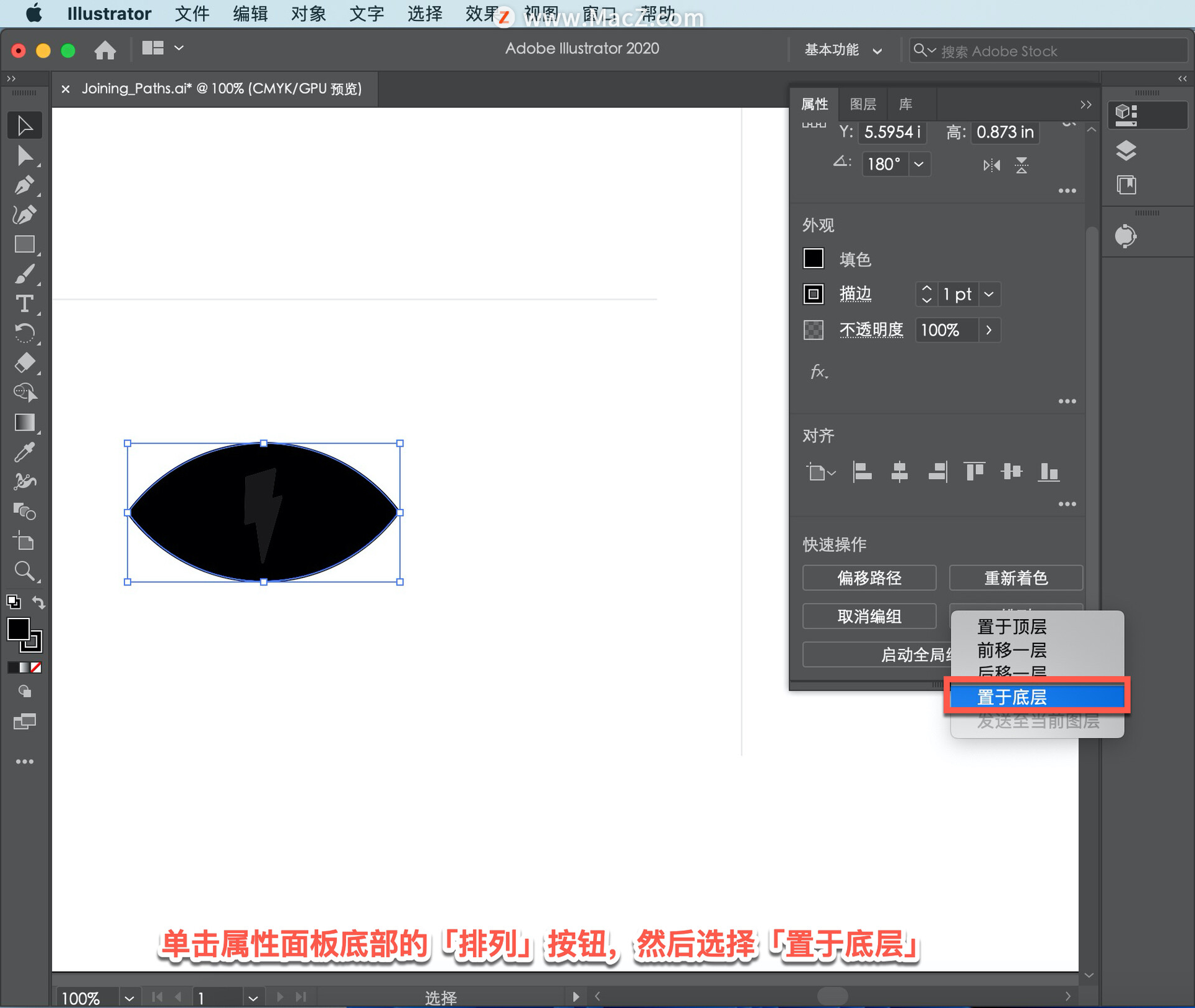Select the Direct Selection tool
1195x1008 pixels.
(24, 156)
